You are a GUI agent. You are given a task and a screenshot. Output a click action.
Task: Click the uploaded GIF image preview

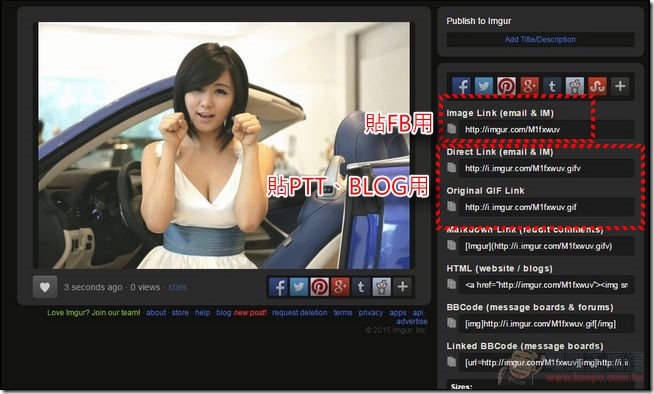[x=224, y=145]
